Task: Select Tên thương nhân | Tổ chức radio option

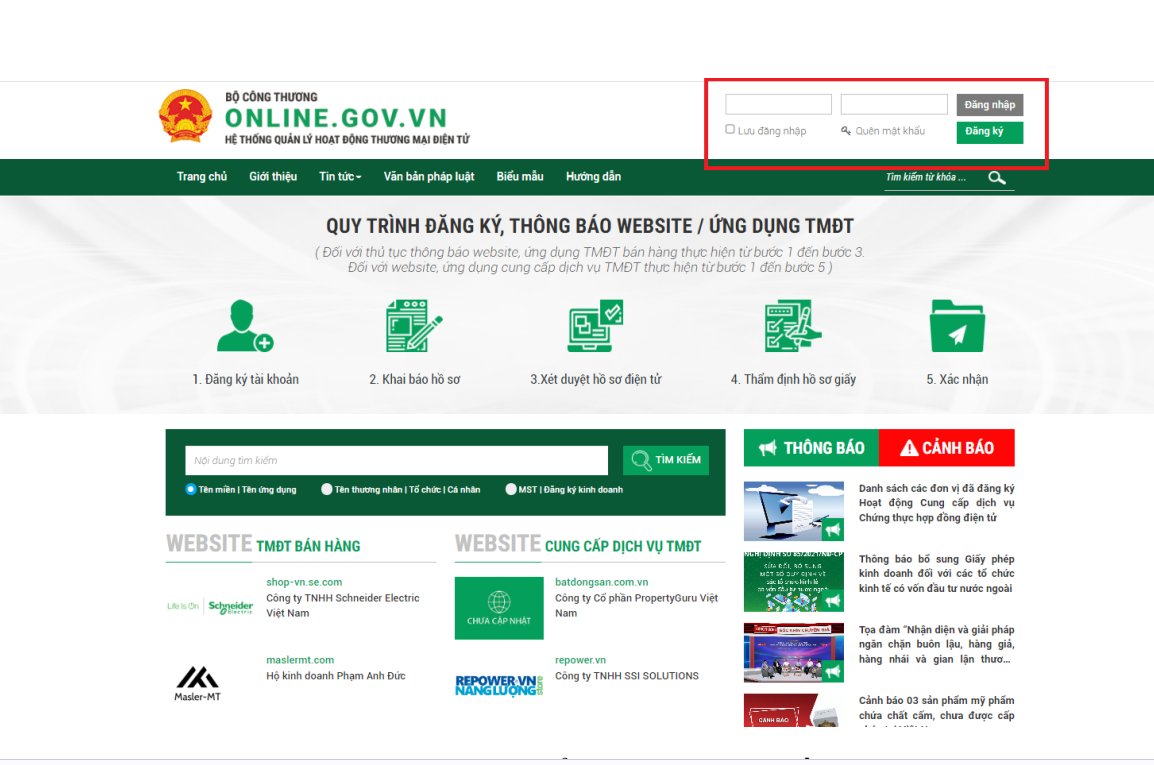Action: click(x=327, y=490)
